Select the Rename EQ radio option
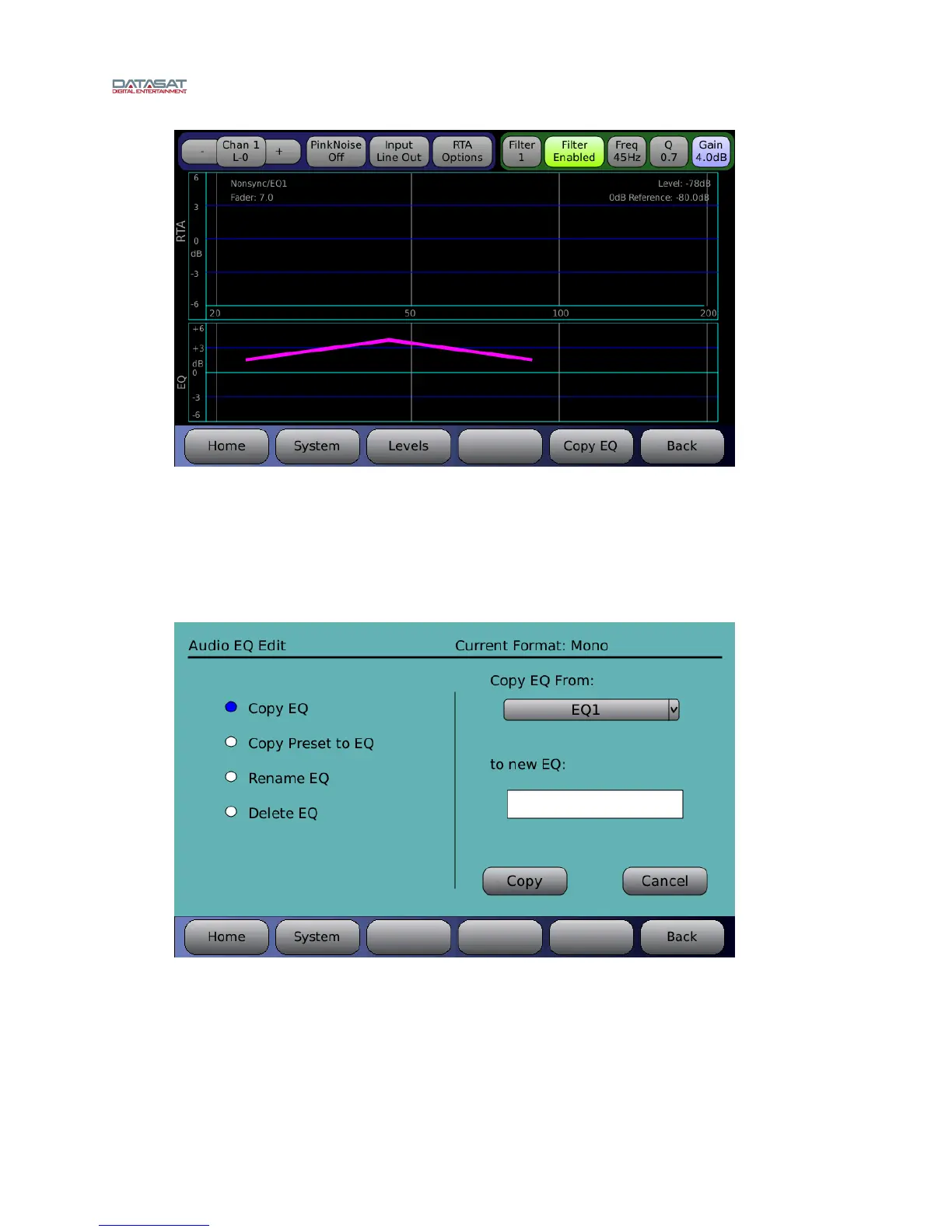 231,777
